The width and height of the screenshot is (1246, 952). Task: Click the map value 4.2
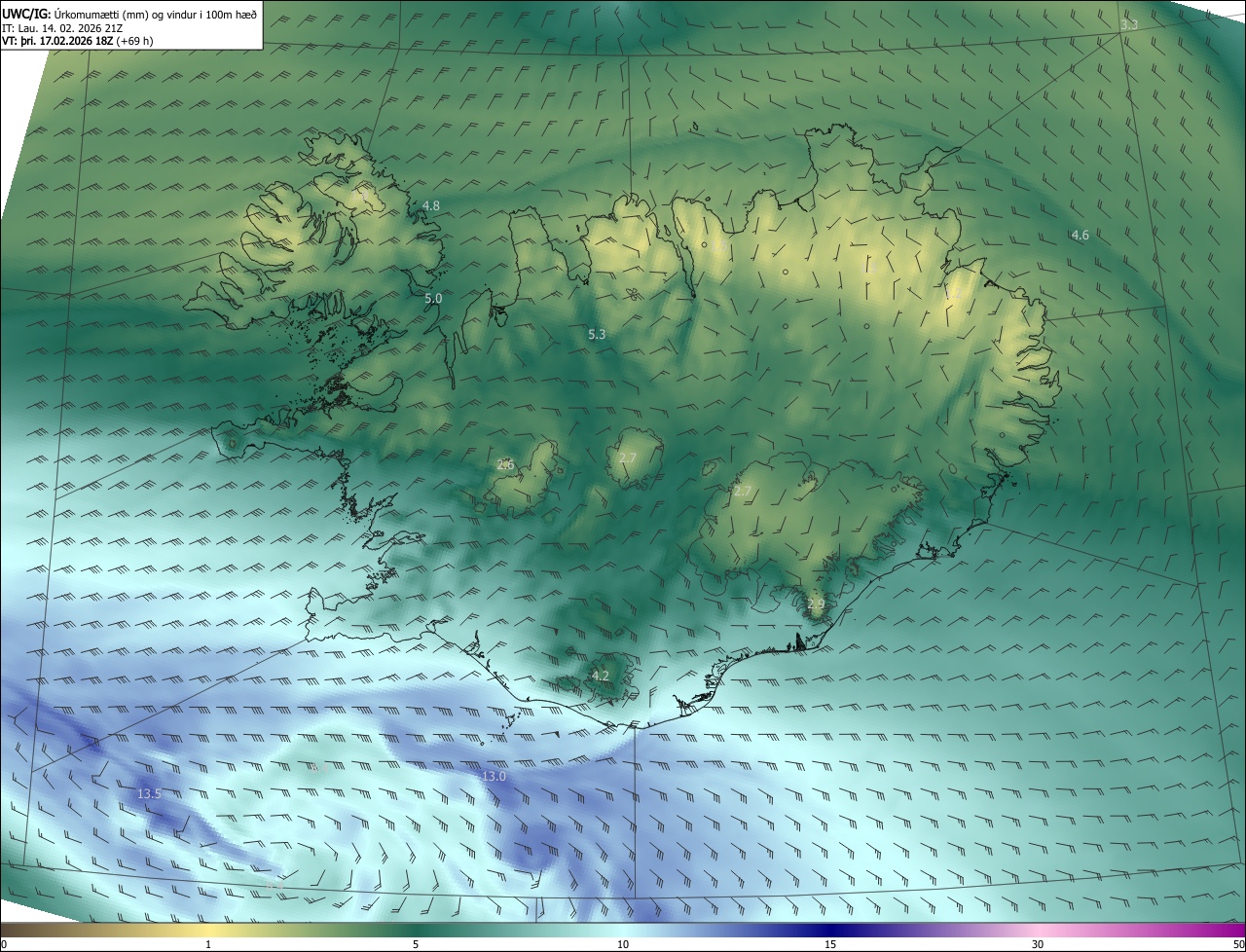pyautogui.click(x=601, y=675)
